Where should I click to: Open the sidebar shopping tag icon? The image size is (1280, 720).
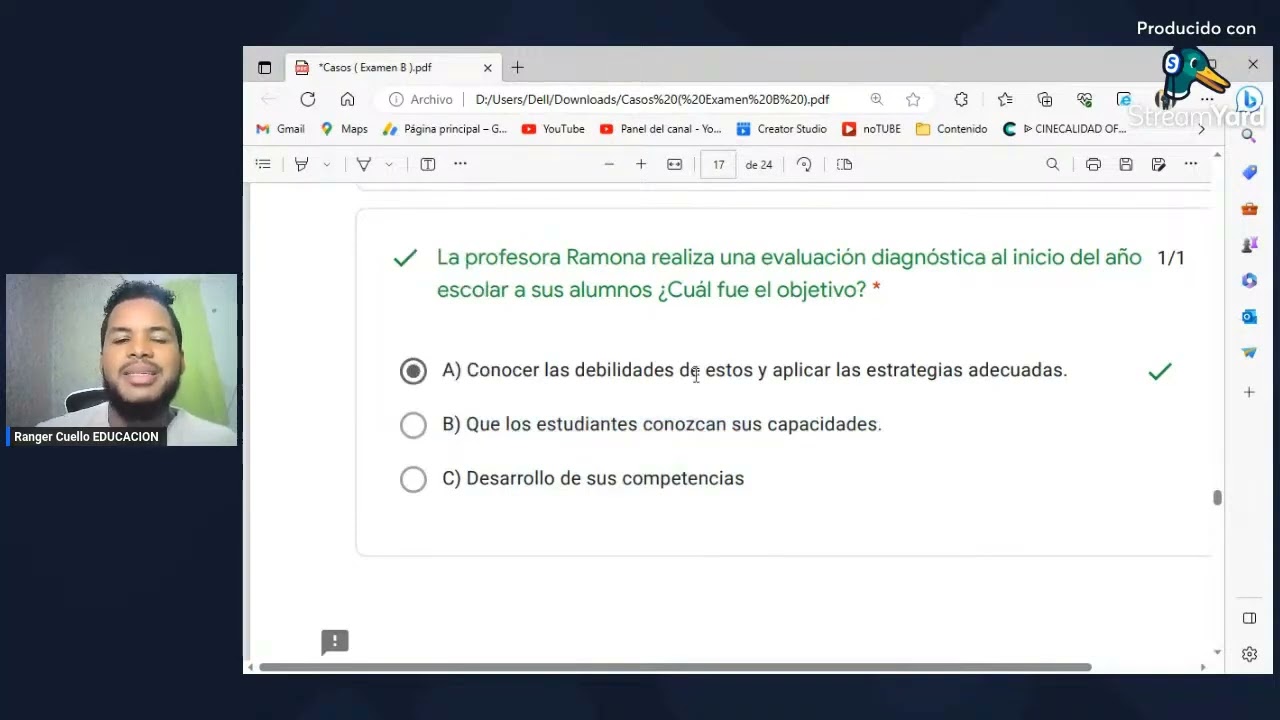click(x=1249, y=173)
